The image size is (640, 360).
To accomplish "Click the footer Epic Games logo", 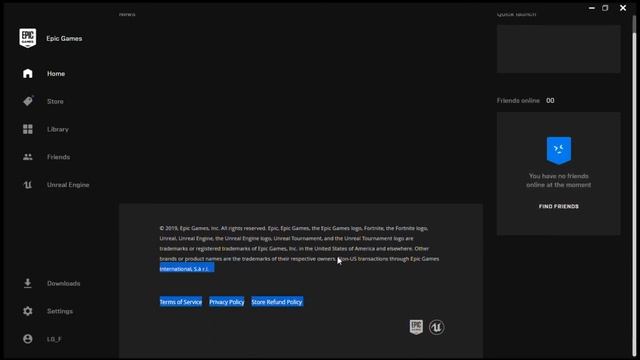I will tap(416, 327).
